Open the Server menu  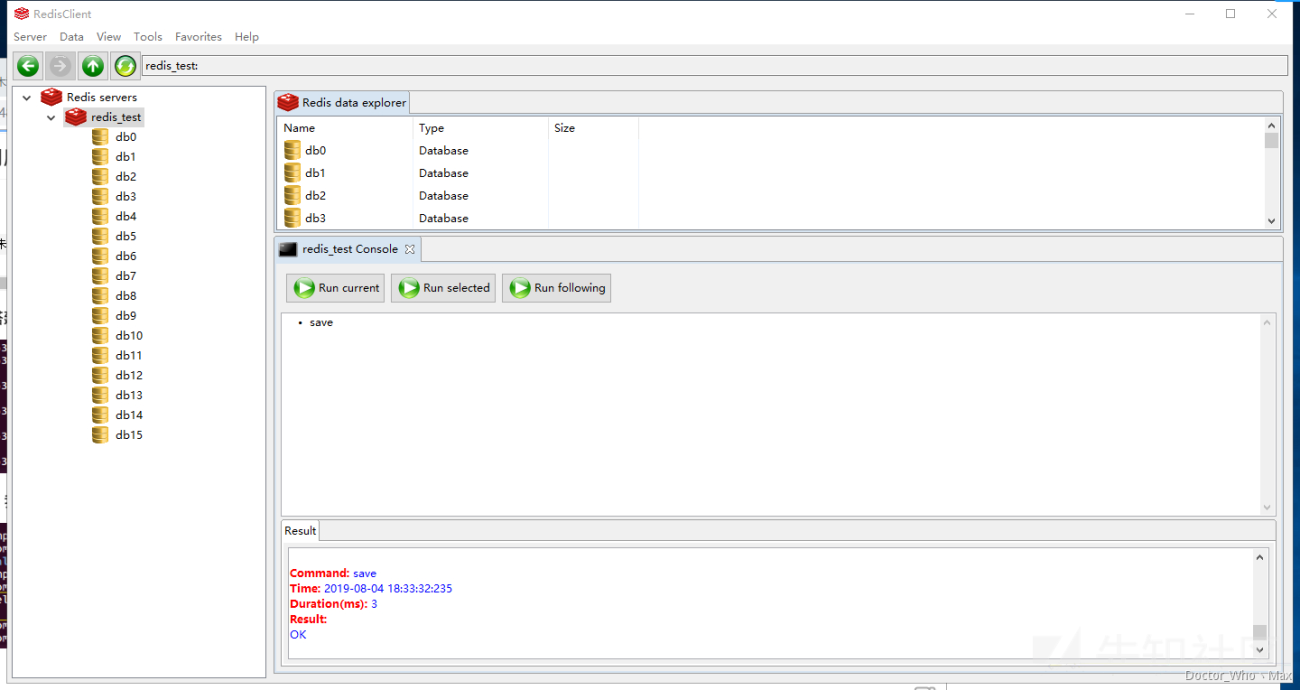point(30,37)
